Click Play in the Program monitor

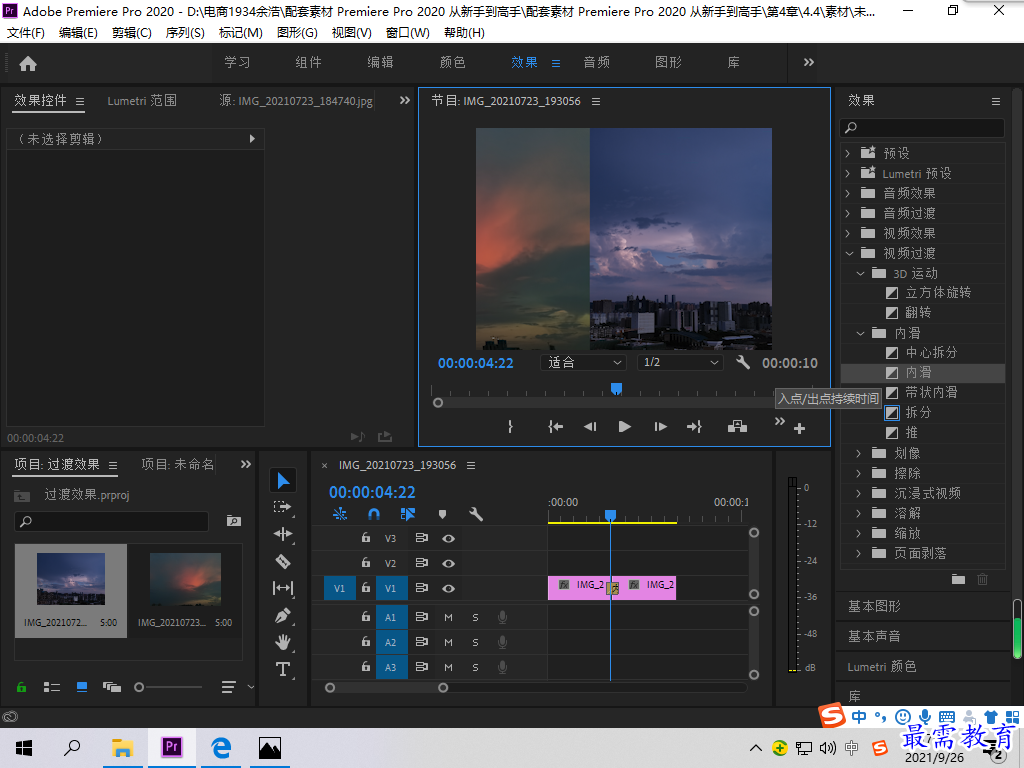pyautogui.click(x=624, y=426)
